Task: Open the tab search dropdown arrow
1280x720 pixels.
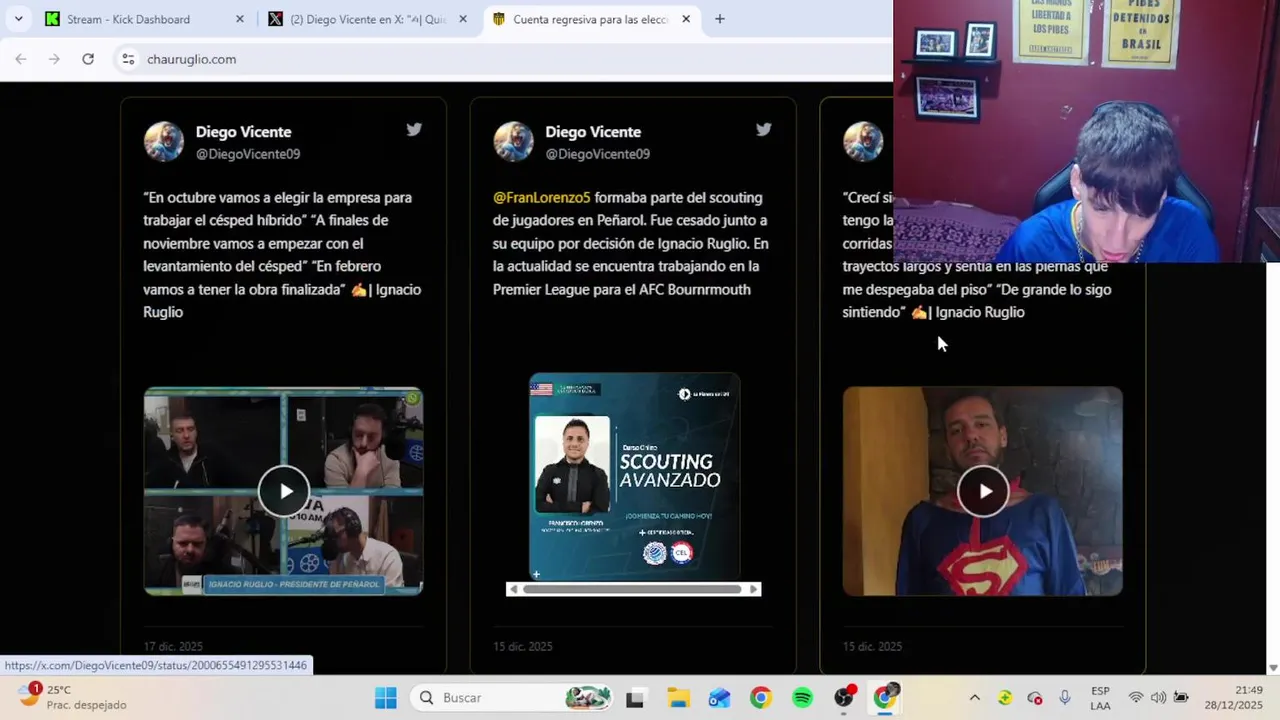Action: click(x=18, y=19)
